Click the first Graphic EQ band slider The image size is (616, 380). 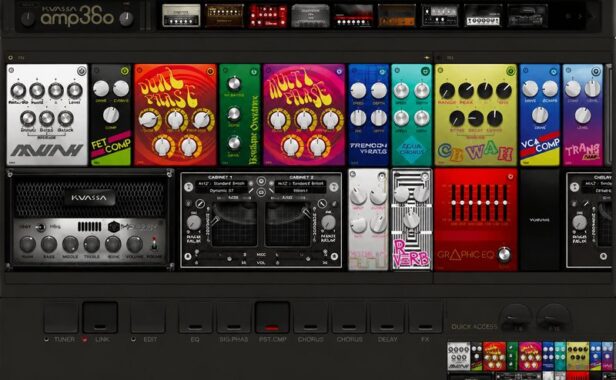pyautogui.click(x=454, y=203)
